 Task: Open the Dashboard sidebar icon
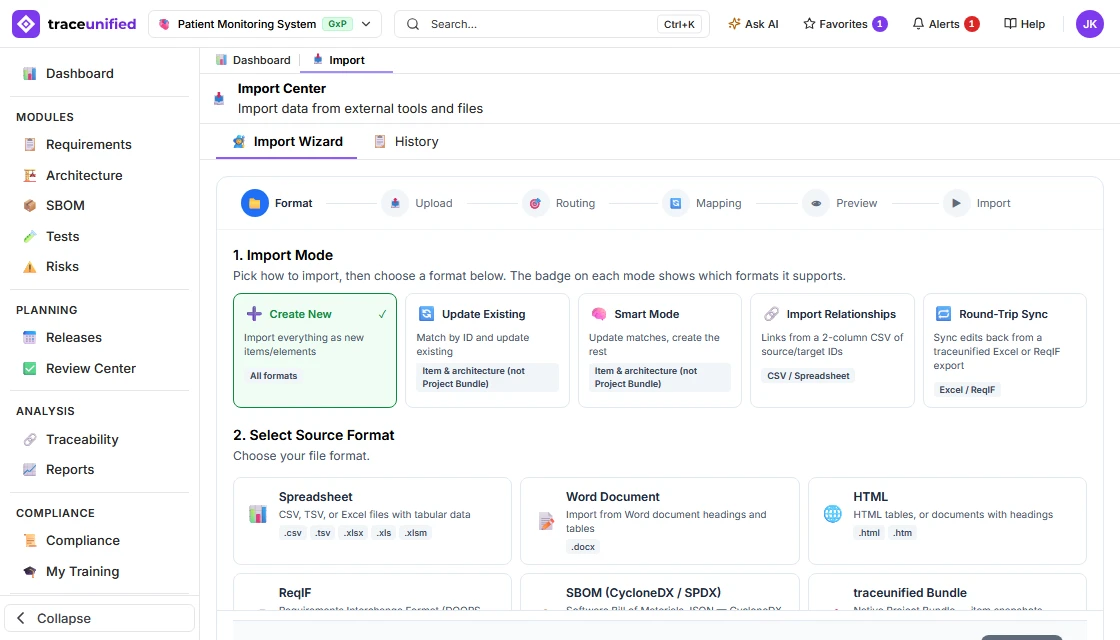coord(29,74)
